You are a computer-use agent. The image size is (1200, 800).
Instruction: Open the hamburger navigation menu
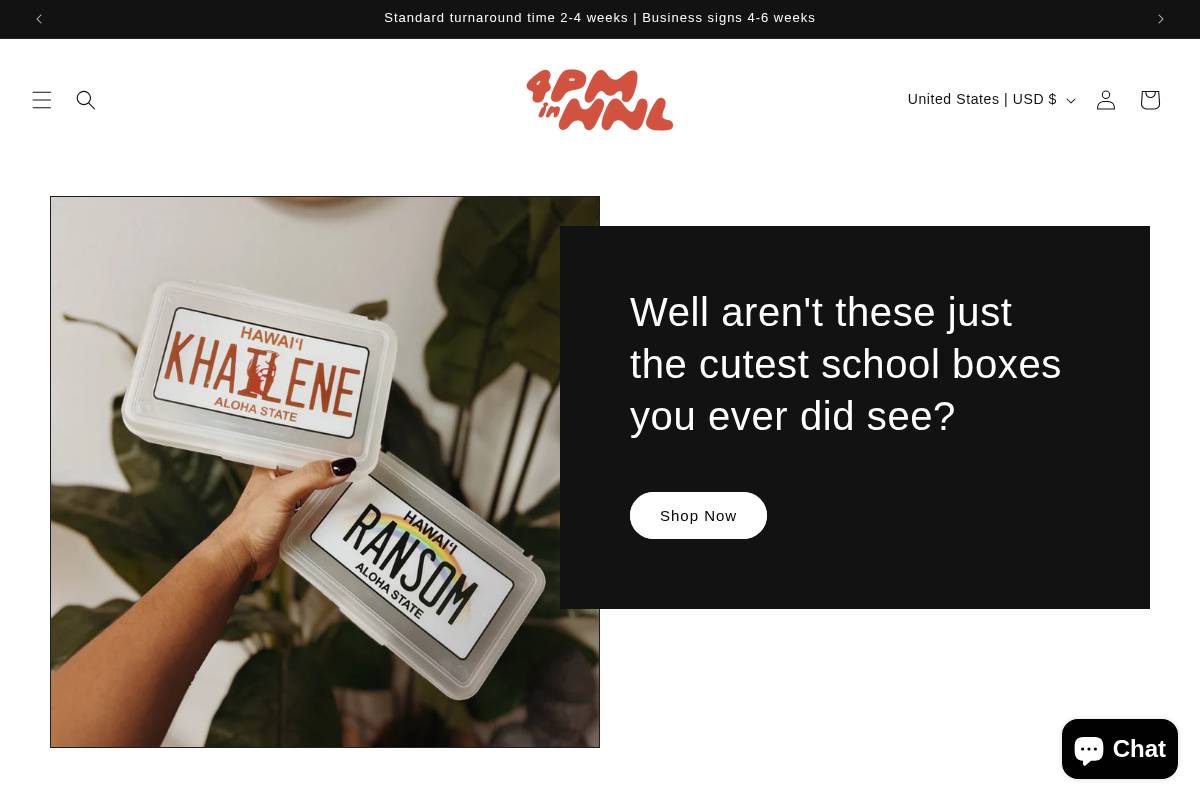(42, 100)
